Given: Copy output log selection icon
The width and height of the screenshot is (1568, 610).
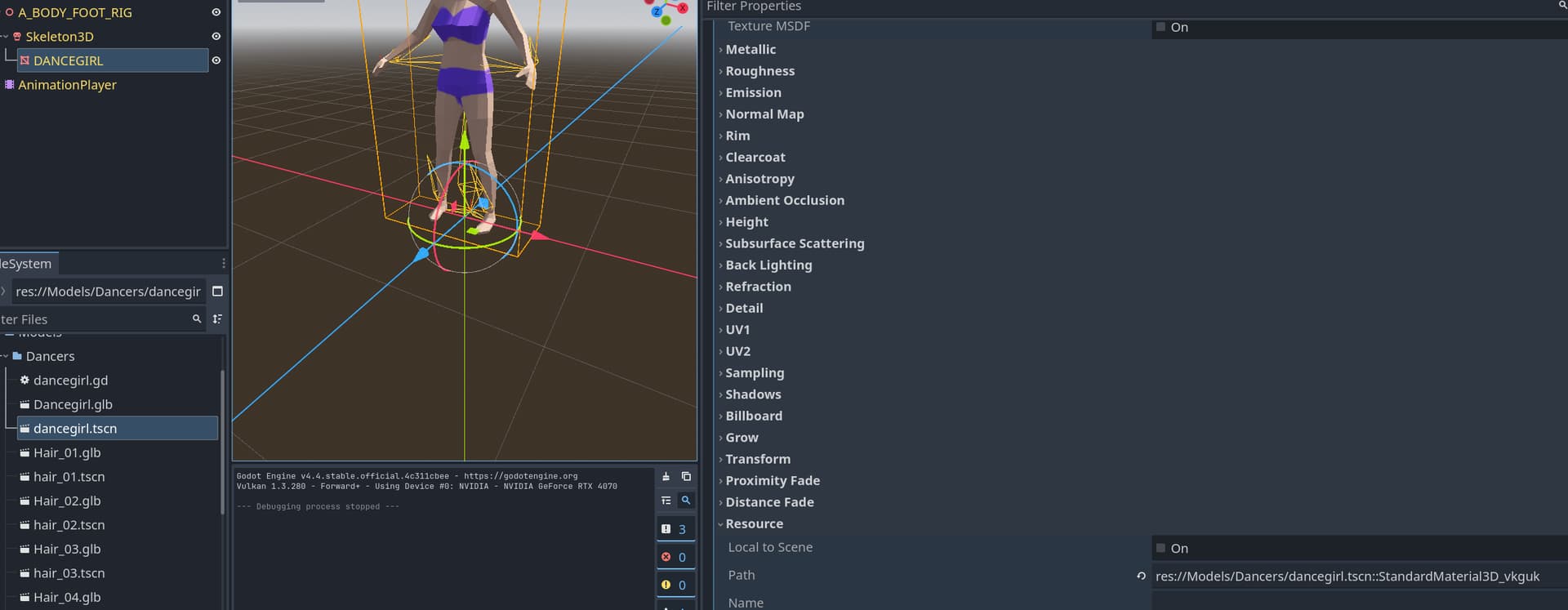Looking at the screenshot, I should coord(686,476).
